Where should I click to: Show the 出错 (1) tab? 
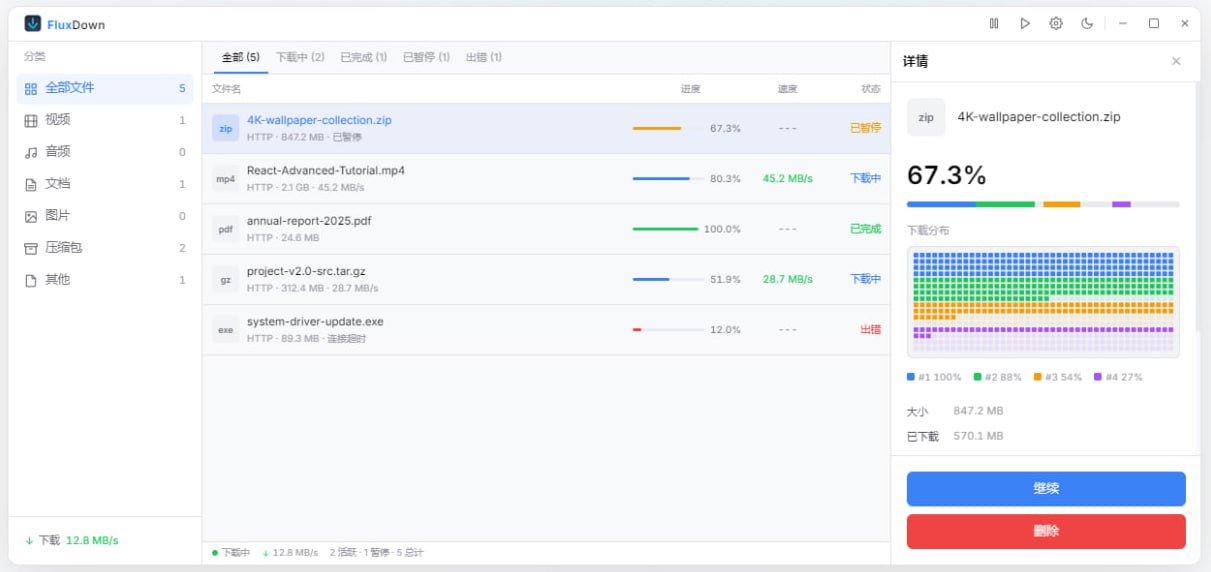484,57
